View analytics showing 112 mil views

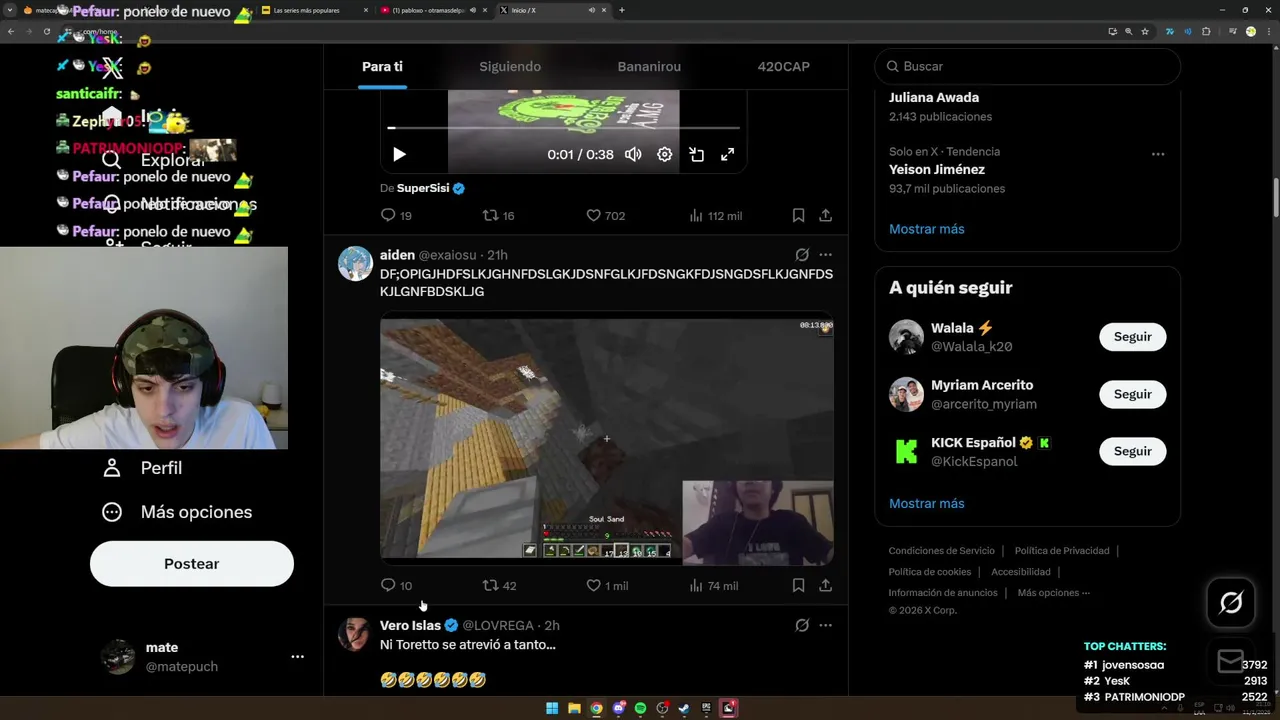[x=716, y=215]
